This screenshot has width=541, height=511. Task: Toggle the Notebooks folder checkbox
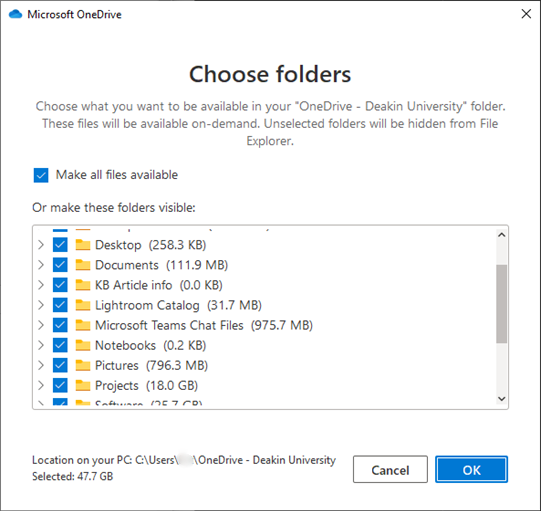point(60,345)
